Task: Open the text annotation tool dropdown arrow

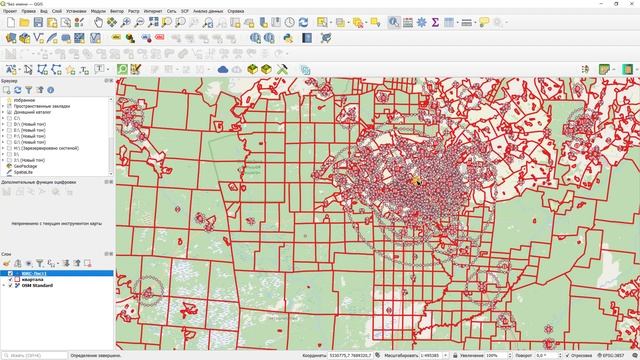Action: coord(108,70)
